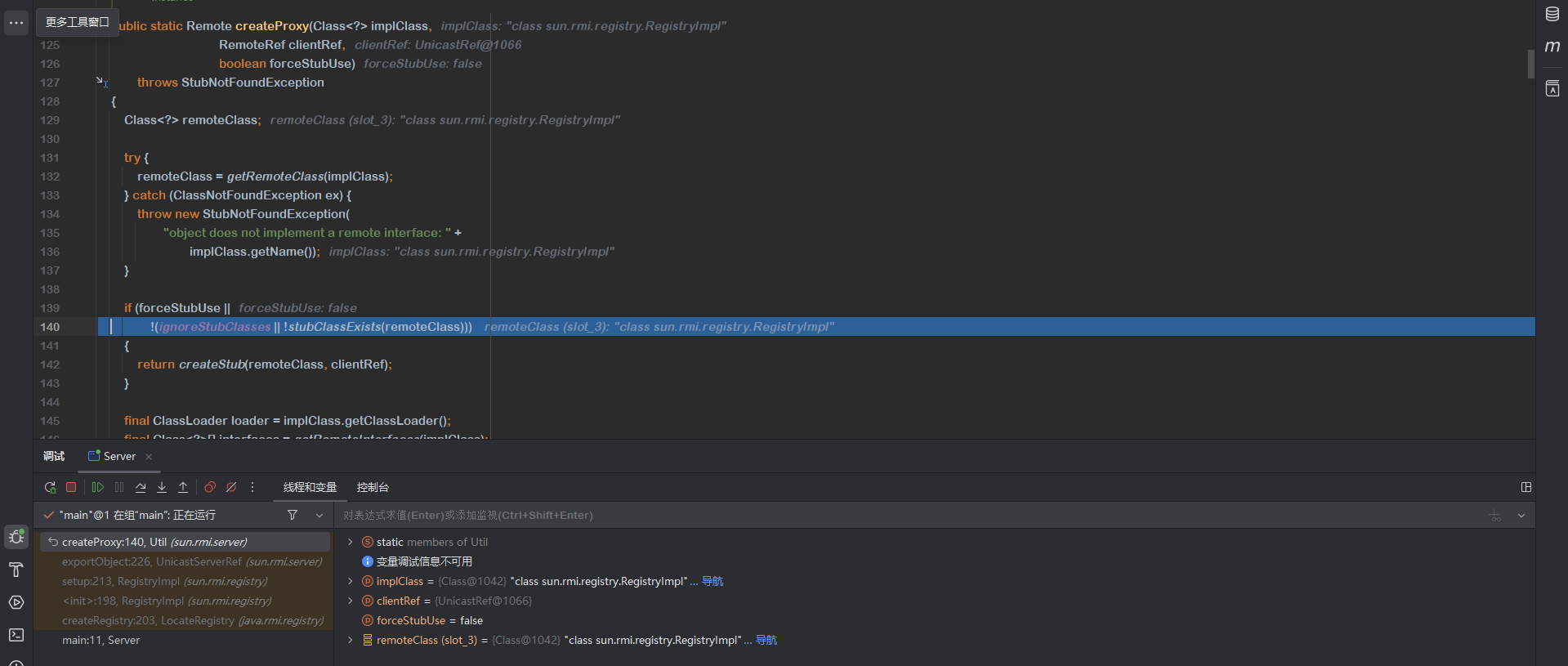
Task: Click 导航 link next to implClass
Action: [713, 581]
